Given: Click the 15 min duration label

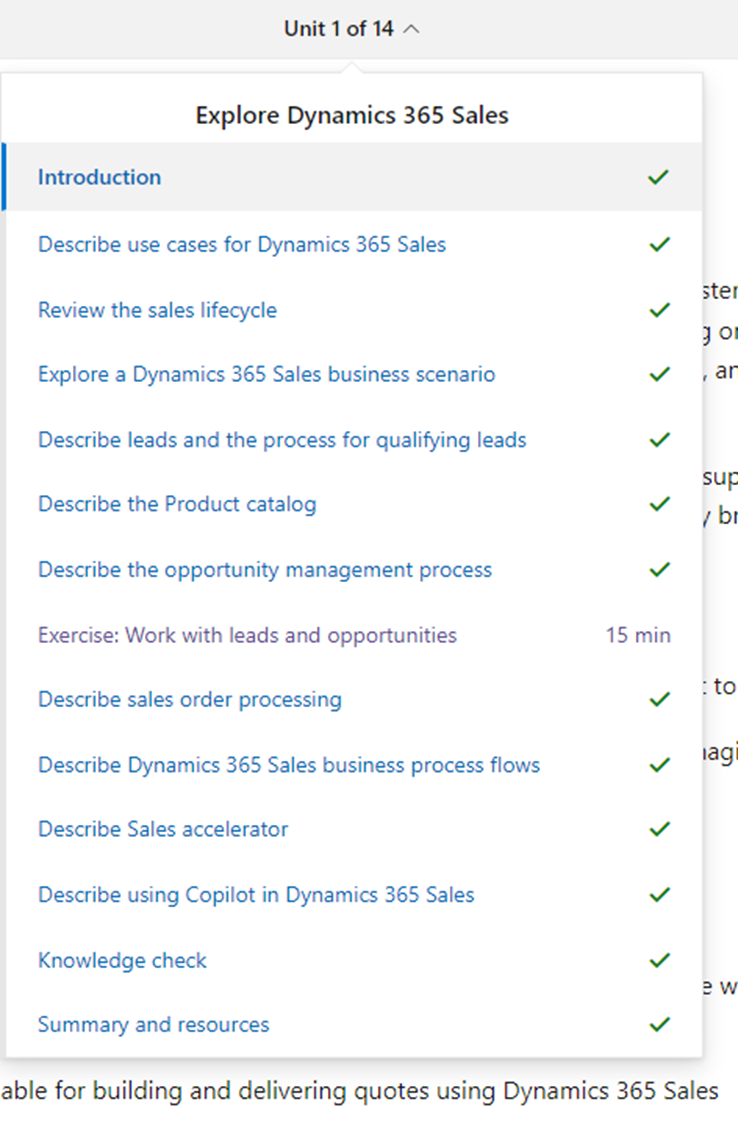Looking at the screenshot, I should coord(638,635).
